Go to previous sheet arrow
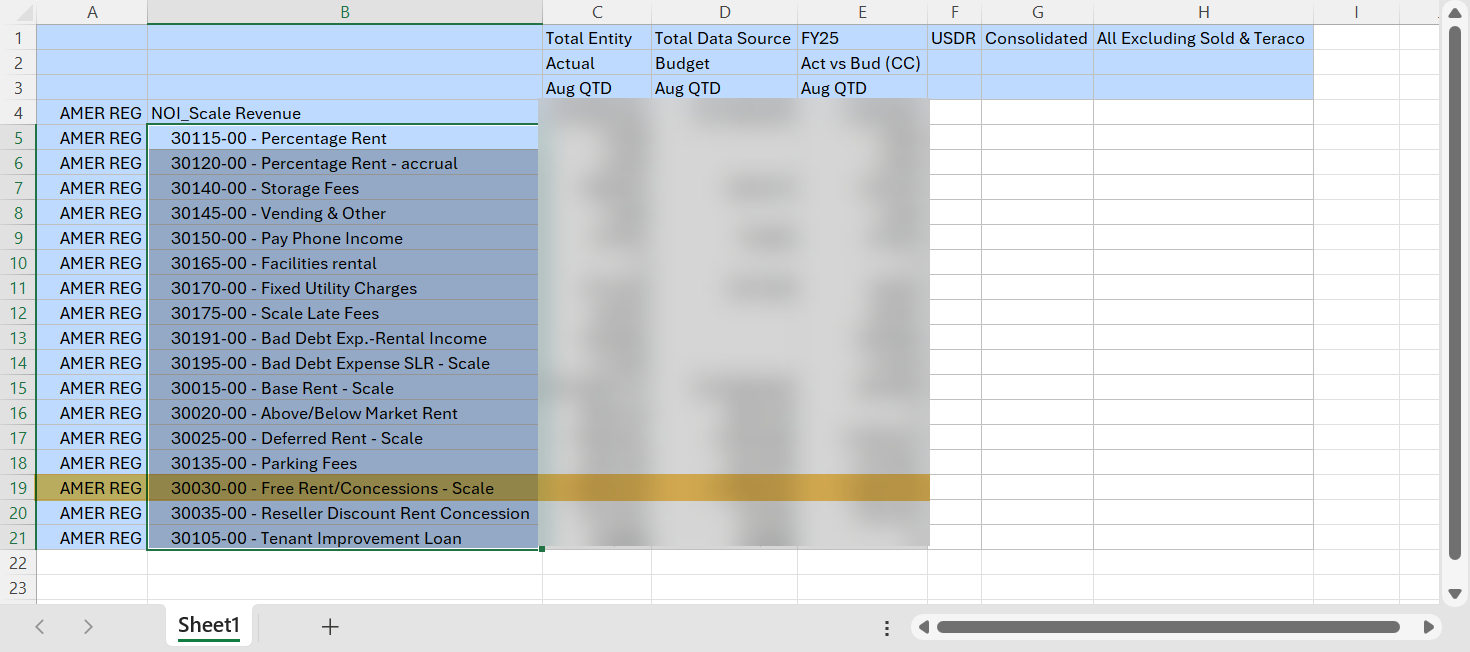The height and width of the screenshot is (652, 1470). [x=40, y=627]
